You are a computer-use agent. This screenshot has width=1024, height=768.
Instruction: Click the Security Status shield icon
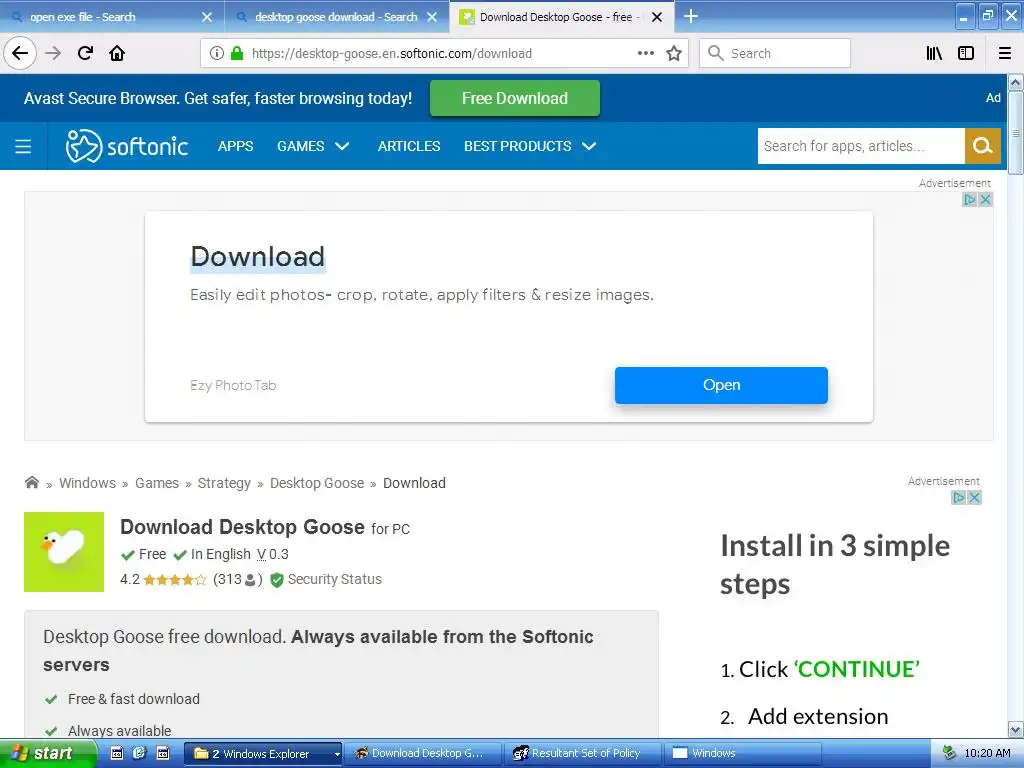pyautogui.click(x=277, y=579)
